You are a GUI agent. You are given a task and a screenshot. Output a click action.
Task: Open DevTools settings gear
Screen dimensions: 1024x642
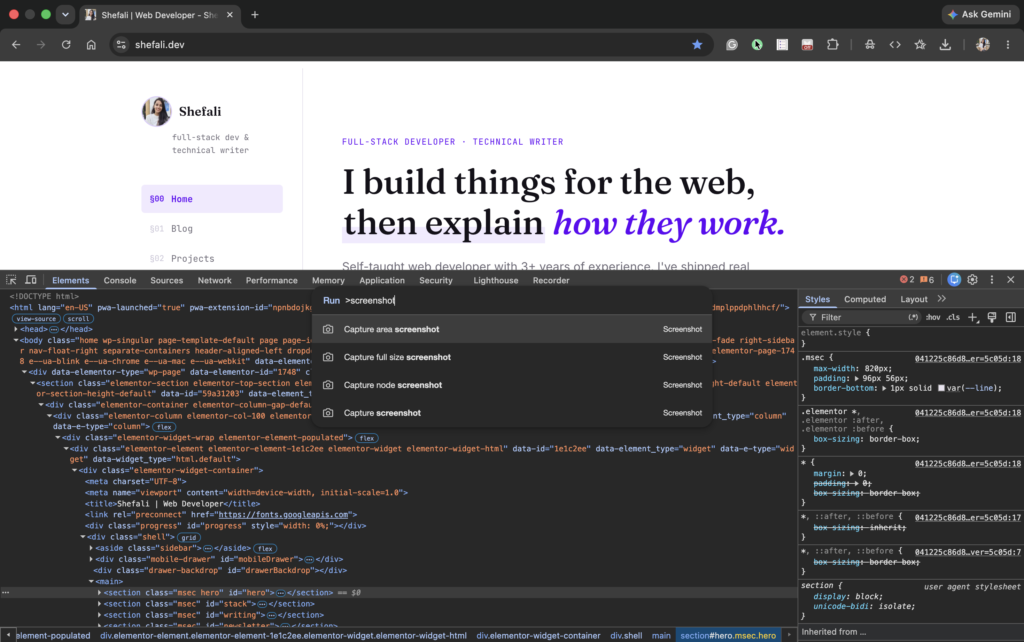click(x=972, y=280)
